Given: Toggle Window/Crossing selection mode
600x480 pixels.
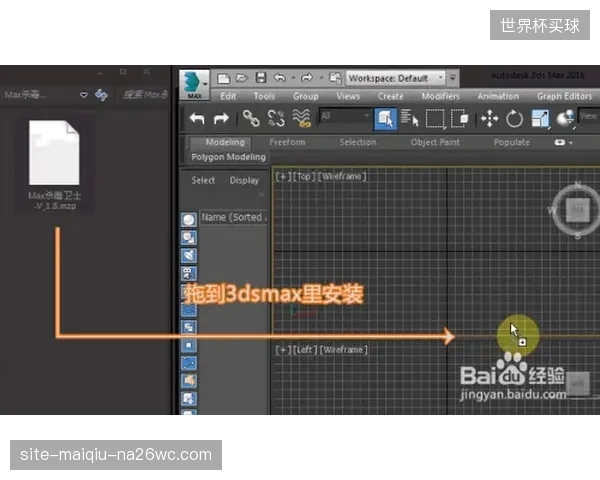Looking at the screenshot, I should coord(460,118).
